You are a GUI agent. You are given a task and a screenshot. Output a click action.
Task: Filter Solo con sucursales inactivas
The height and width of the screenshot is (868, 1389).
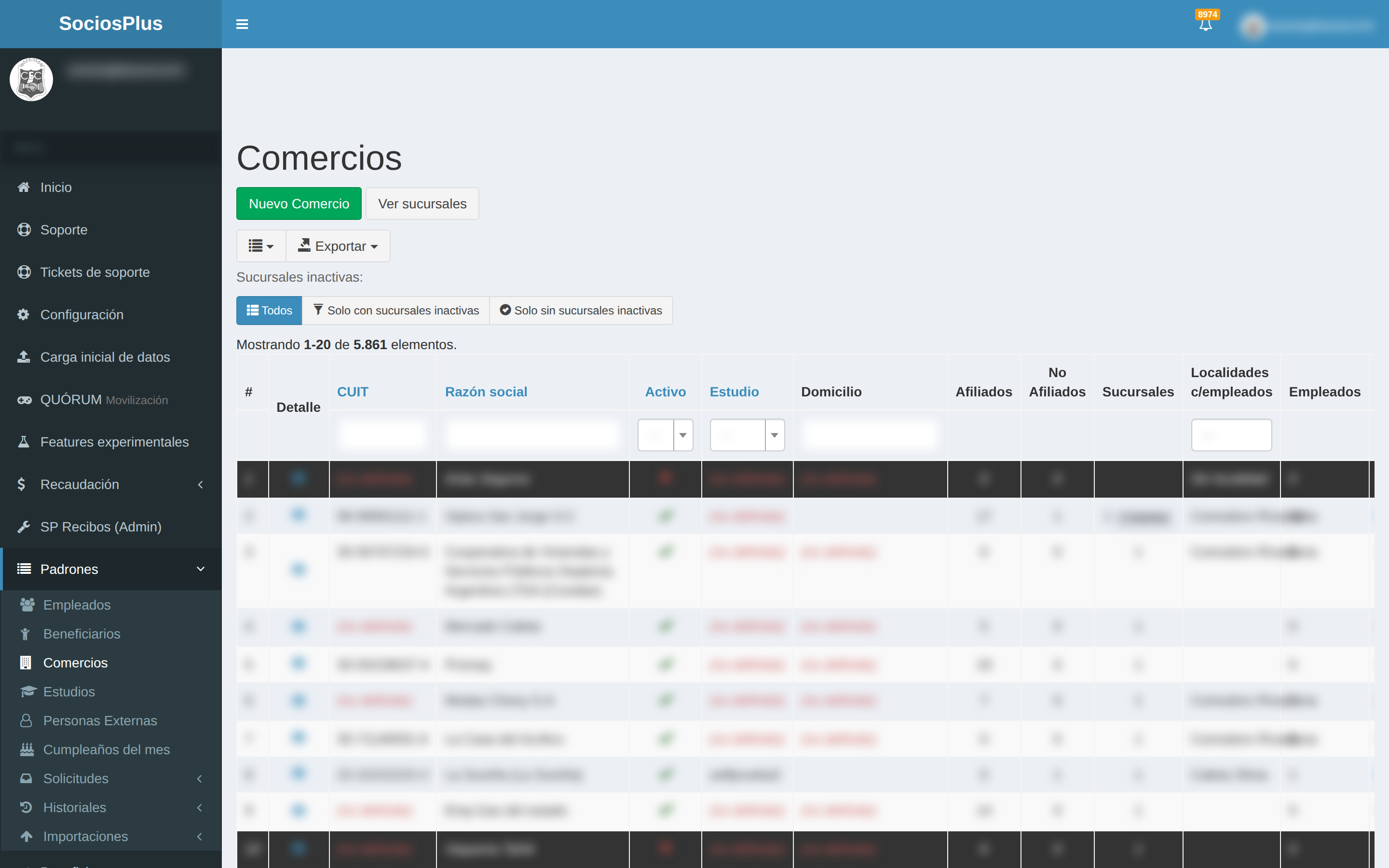pyautogui.click(x=396, y=311)
